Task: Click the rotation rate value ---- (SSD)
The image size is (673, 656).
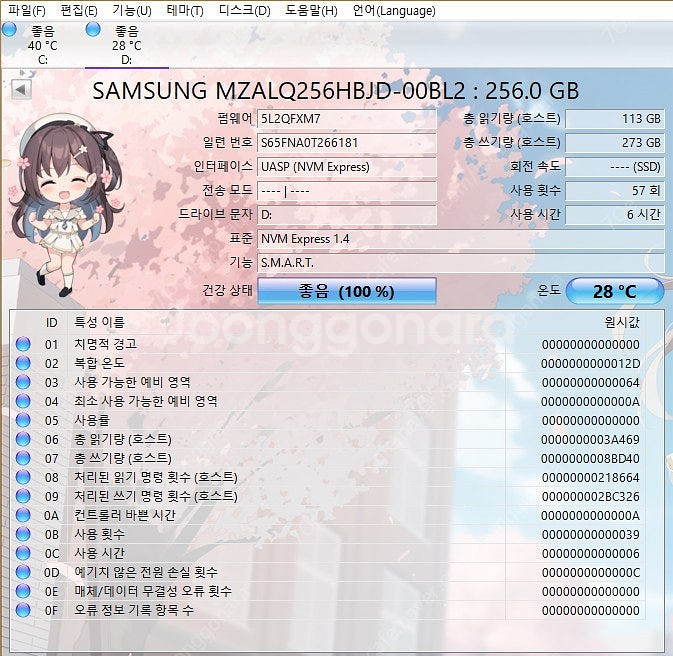Action: (x=615, y=167)
